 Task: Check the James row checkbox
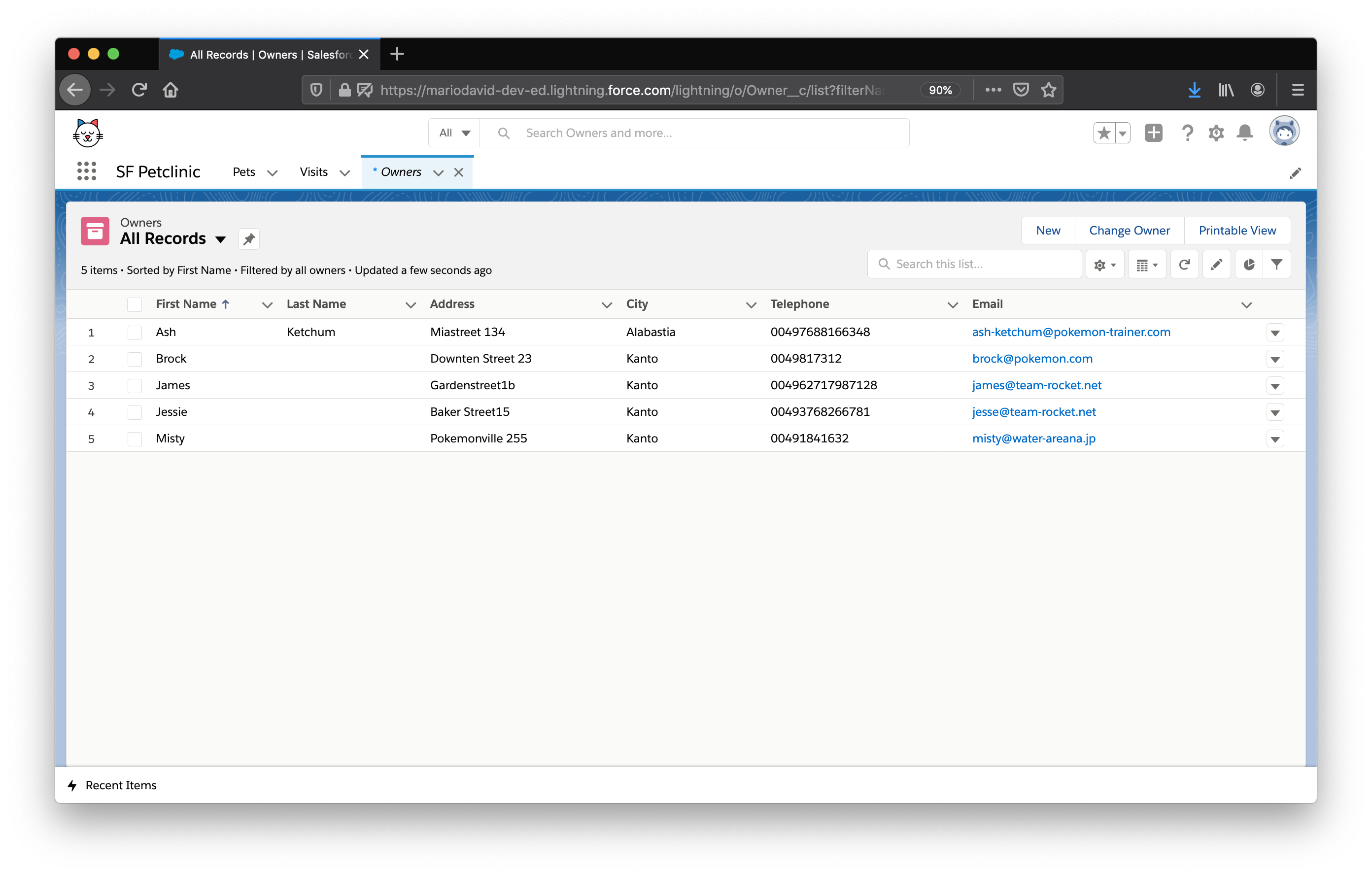pos(135,386)
